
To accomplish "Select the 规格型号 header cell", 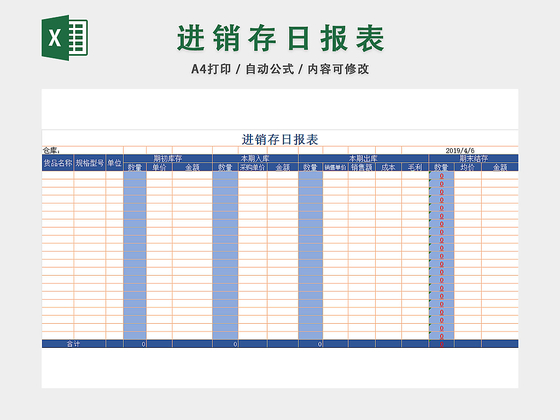I will pos(90,163).
